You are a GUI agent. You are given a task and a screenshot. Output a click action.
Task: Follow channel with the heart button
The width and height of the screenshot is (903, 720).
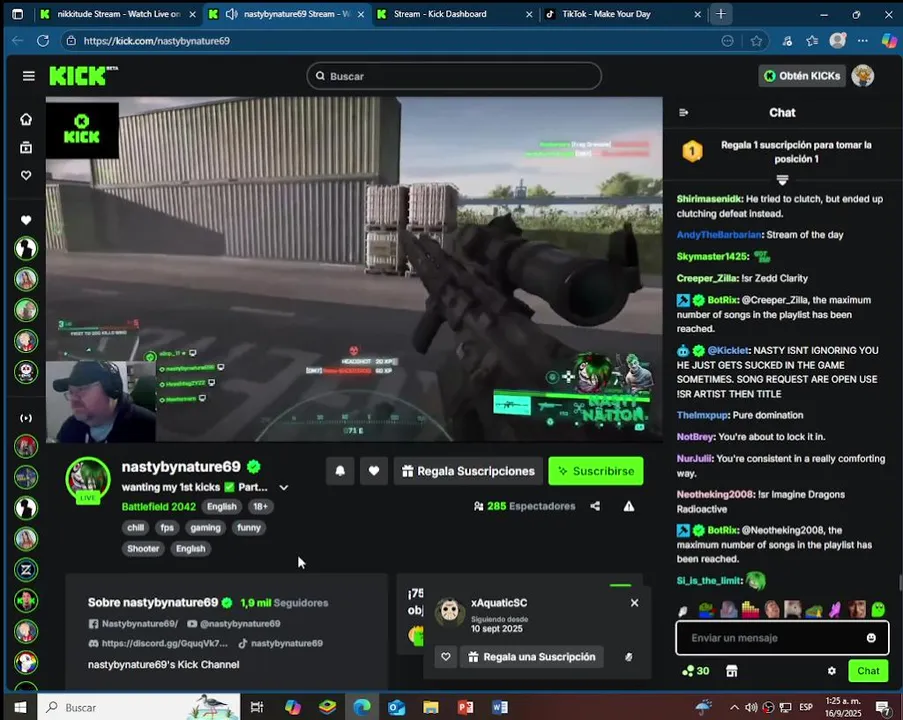pos(374,471)
